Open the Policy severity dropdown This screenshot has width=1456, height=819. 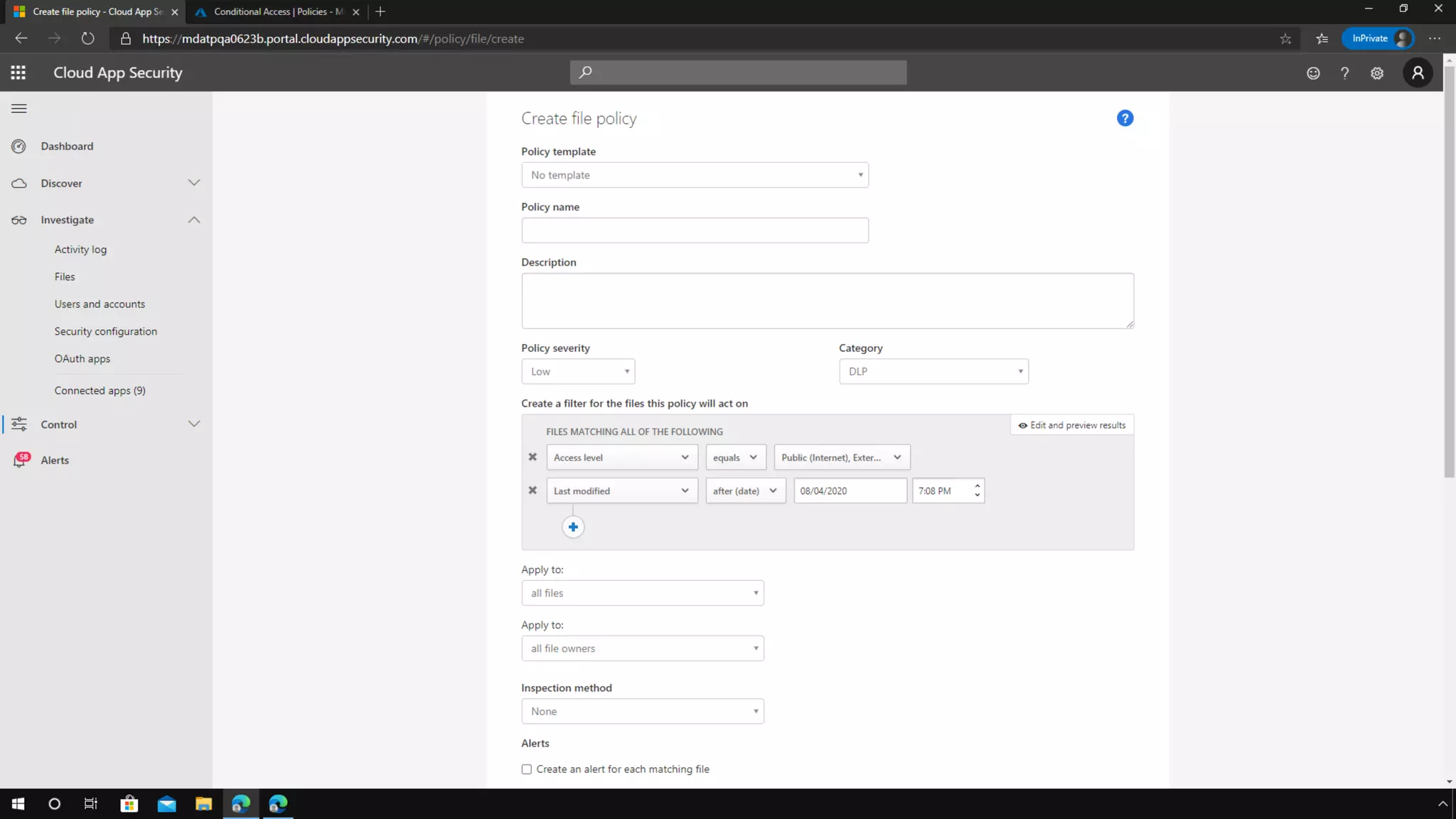(x=578, y=371)
